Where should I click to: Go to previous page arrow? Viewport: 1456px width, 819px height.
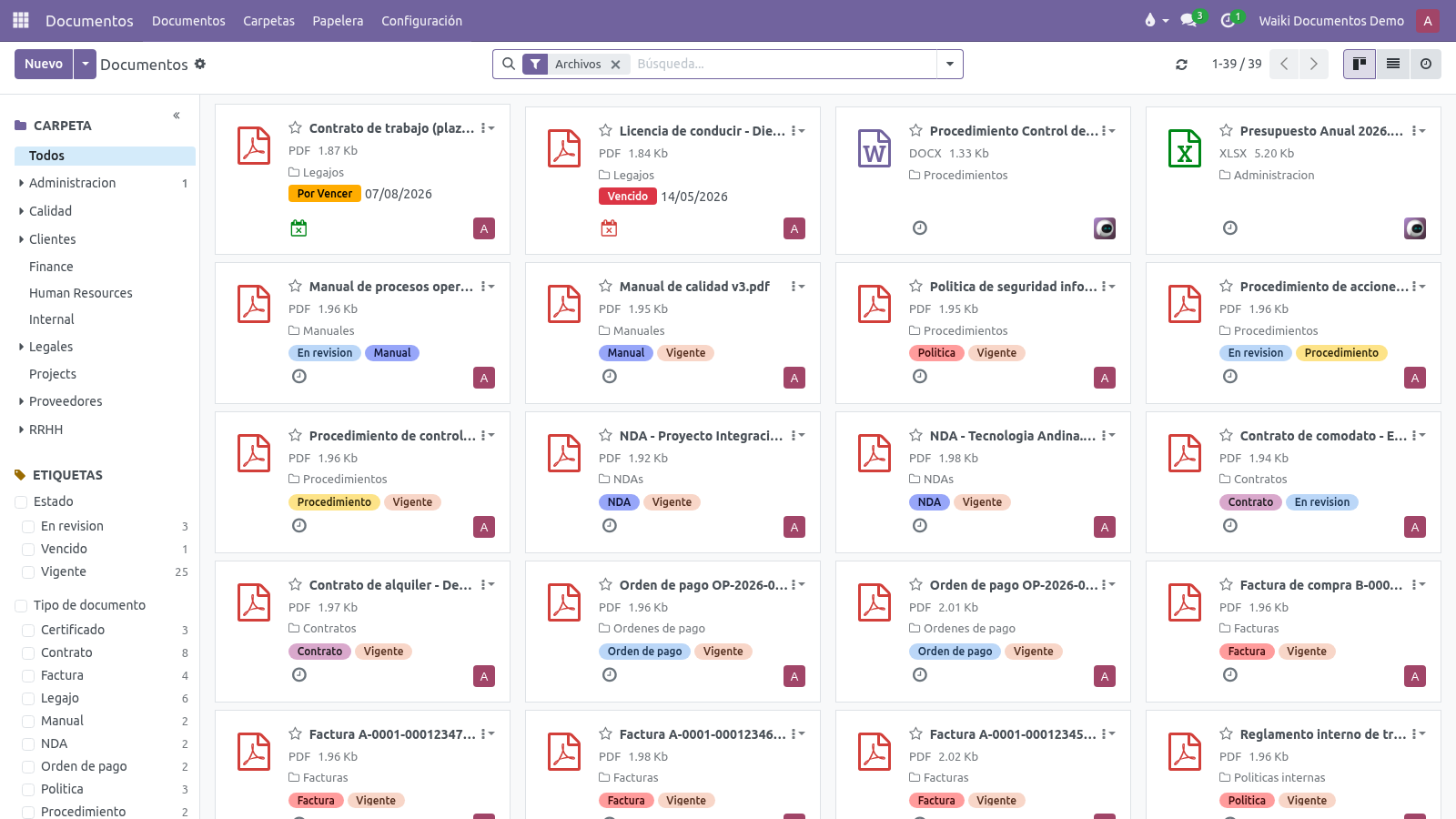pyautogui.click(x=1283, y=64)
